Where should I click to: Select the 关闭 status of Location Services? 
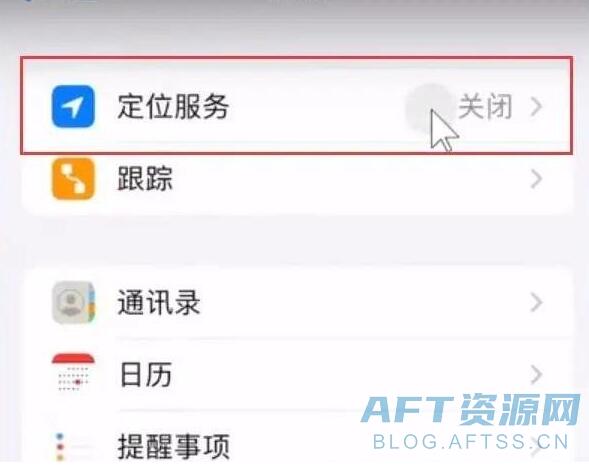coord(485,107)
